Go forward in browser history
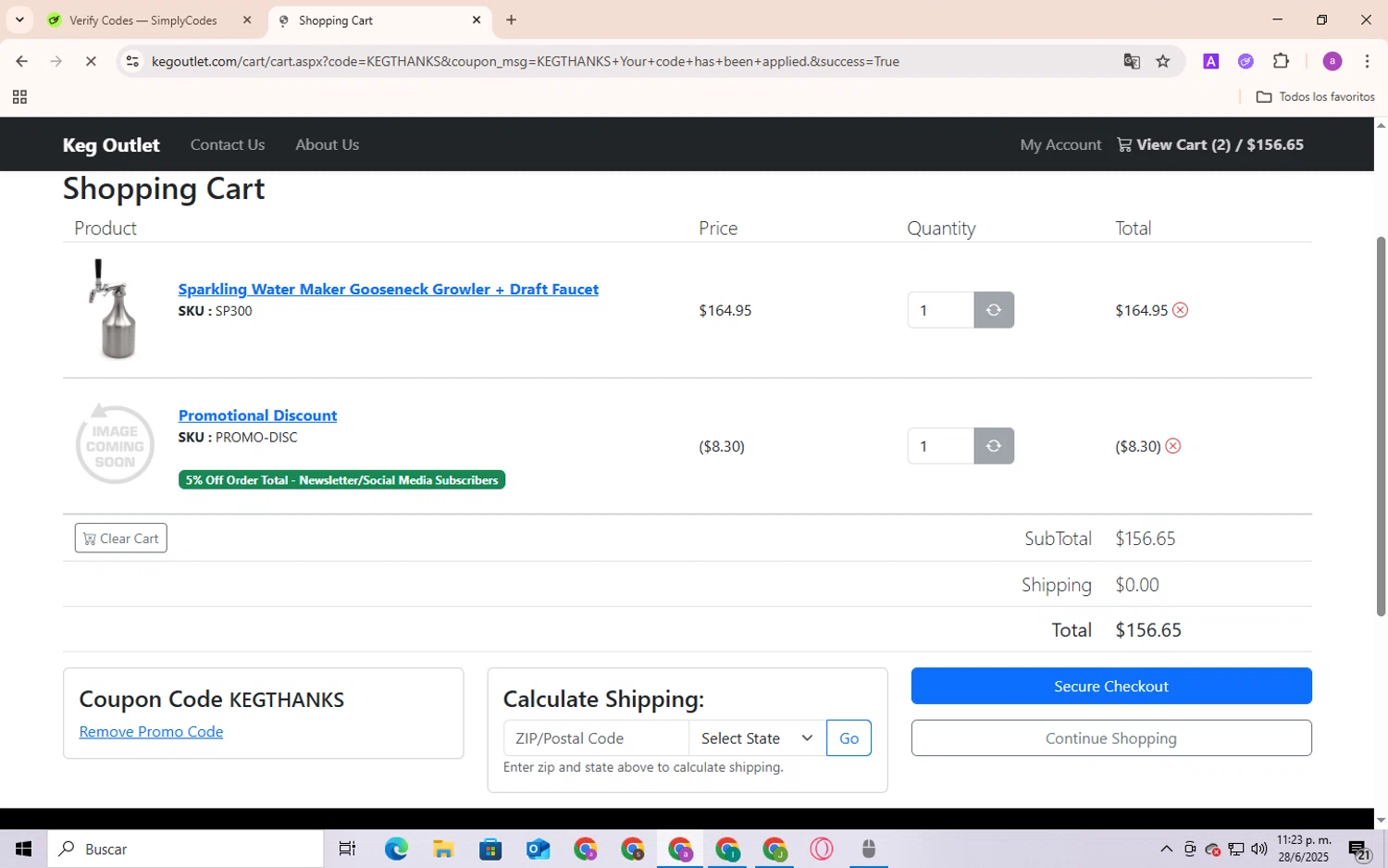Viewport: 1388px width, 868px height. coord(56,61)
